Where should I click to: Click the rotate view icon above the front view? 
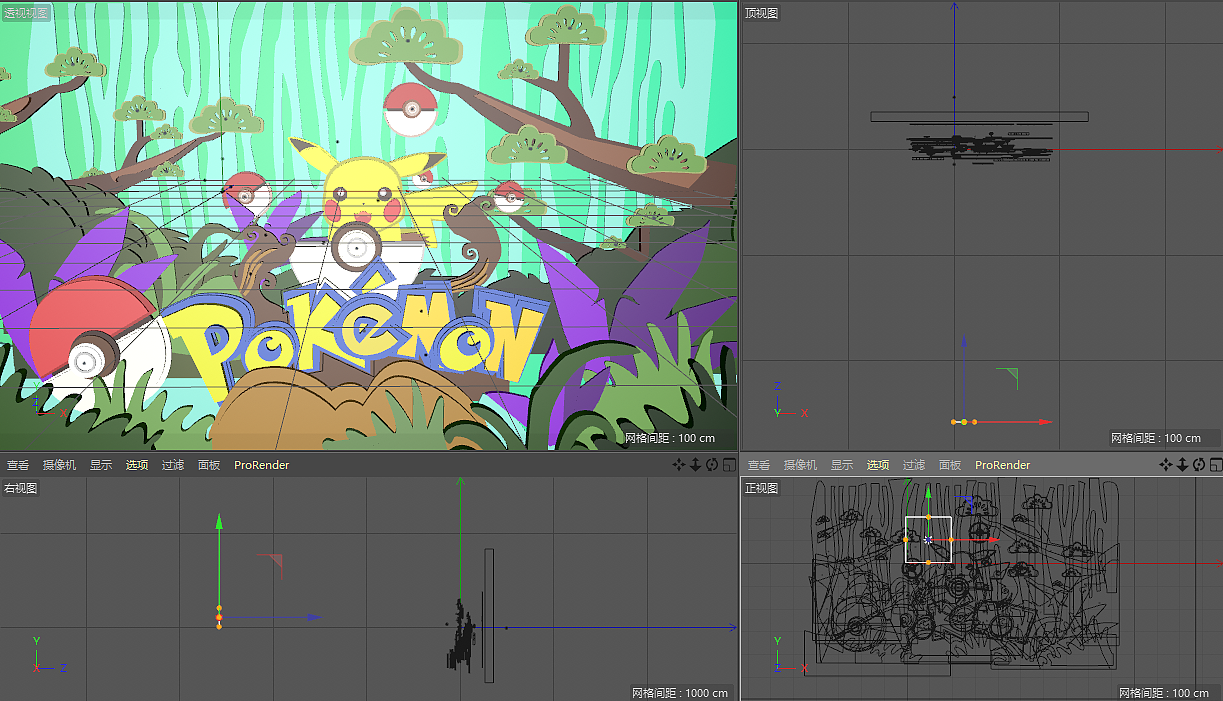click(1198, 465)
